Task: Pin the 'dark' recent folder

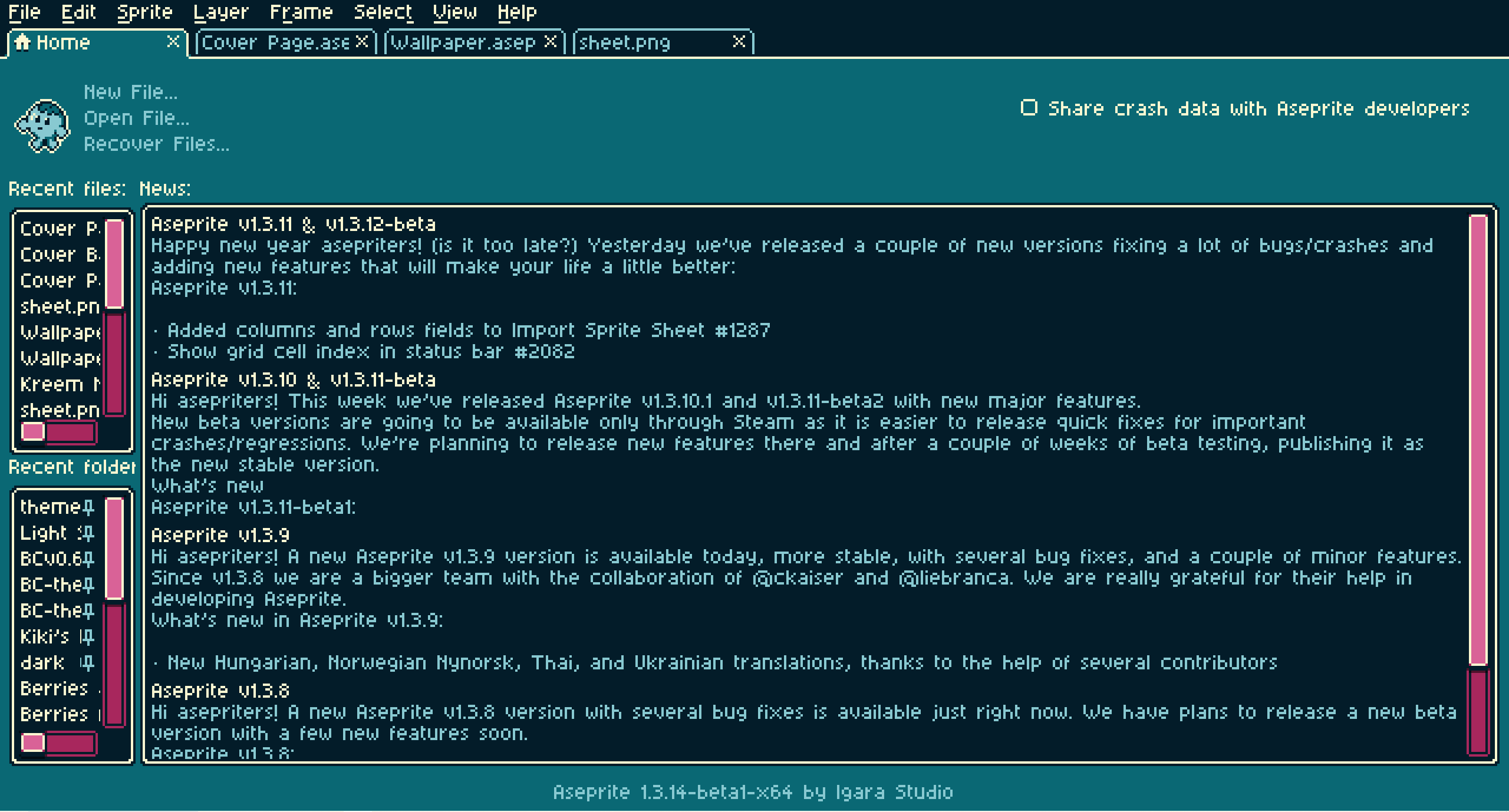Action: click(x=88, y=663)
